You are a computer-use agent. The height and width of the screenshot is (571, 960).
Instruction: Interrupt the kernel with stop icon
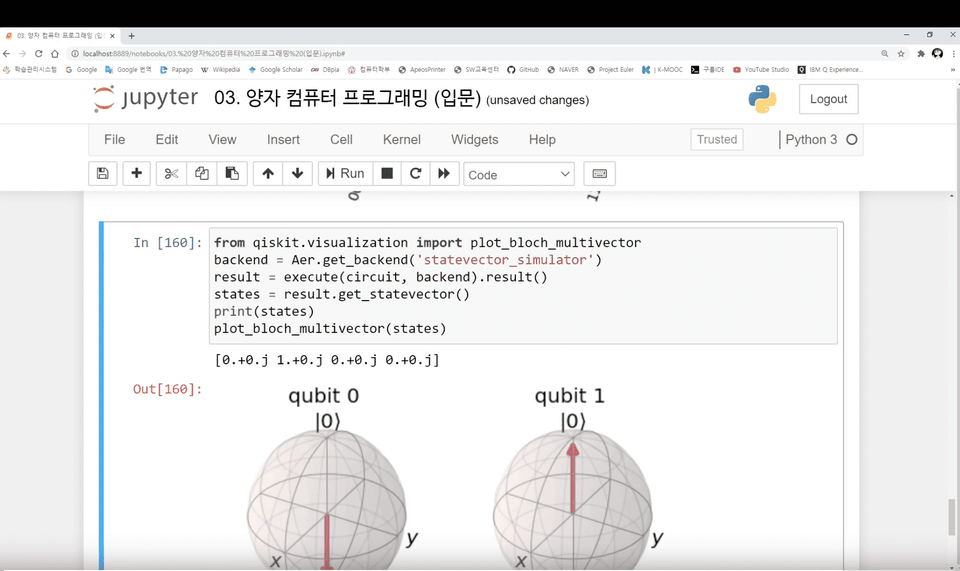[387, 174]
